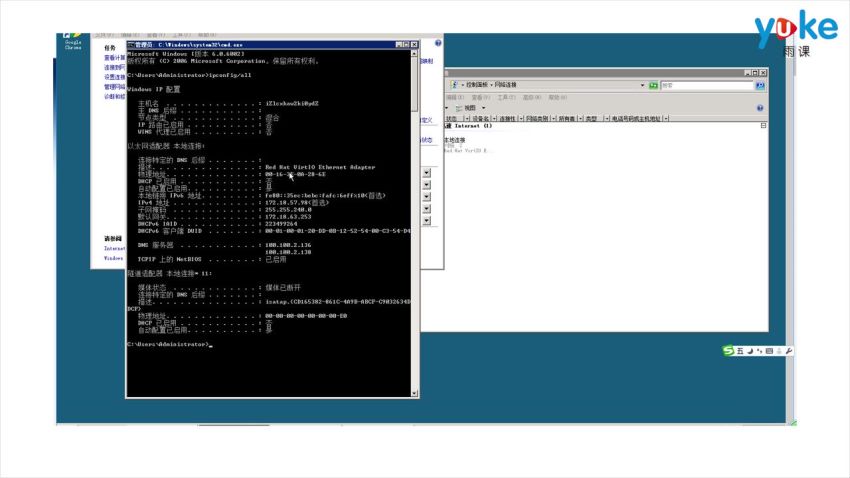Screen dimensions: 850x478
Task: Click the Internet (1) group header
Action: point(470,126)
